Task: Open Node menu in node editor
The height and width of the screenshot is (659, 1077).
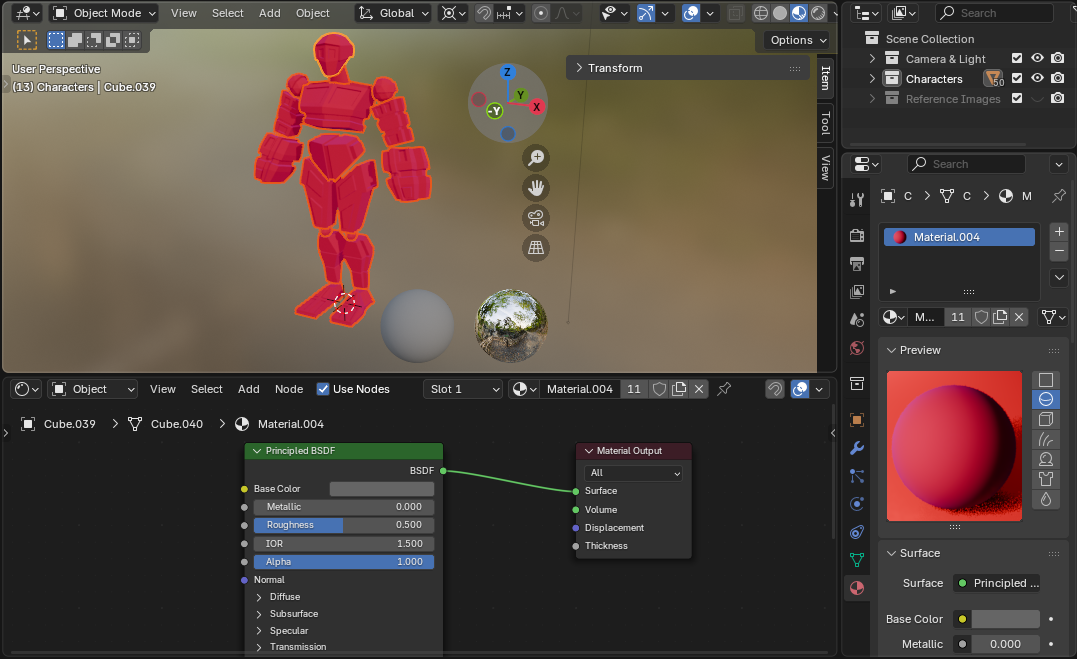Action: point(288,389)
